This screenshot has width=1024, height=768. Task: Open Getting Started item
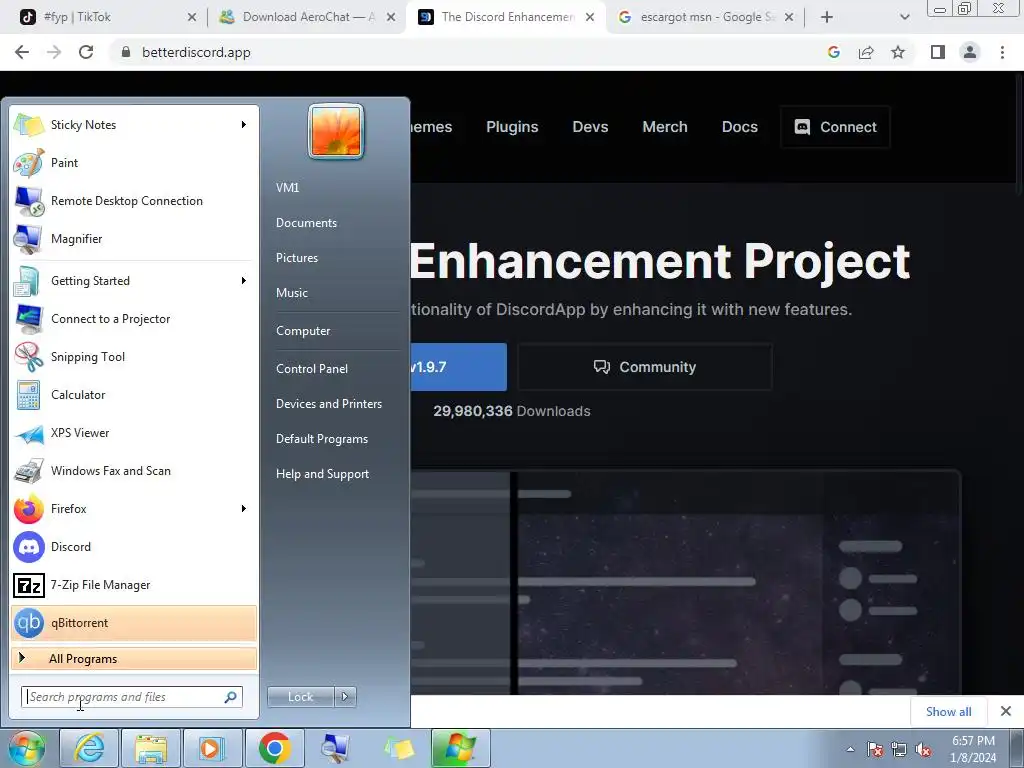(x=134, y=281)
